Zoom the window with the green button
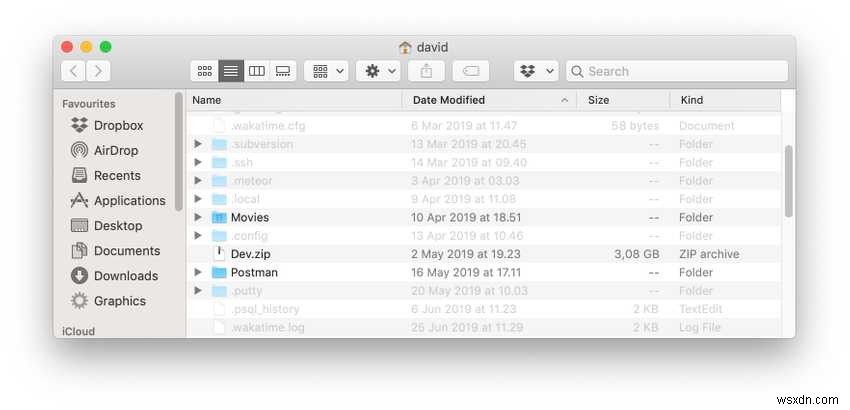The width and height of the screenshot is (850, 410). [106, 47]
